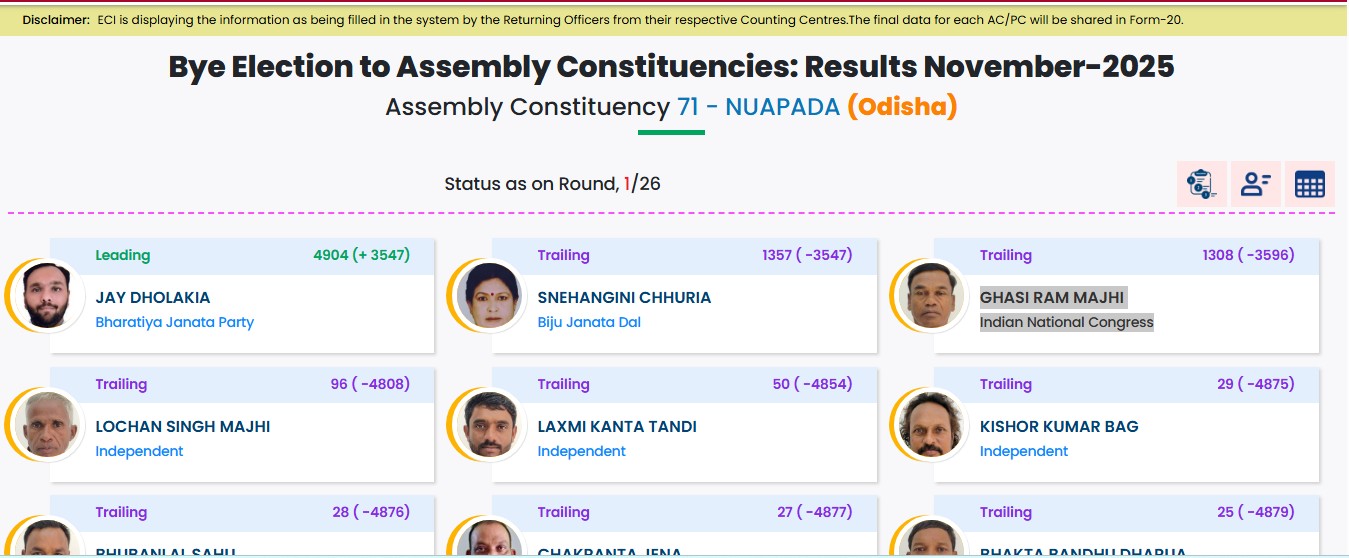Click the LAXMI KANTA TANDI name
The image size is (1349, 558).
(617, 427)
